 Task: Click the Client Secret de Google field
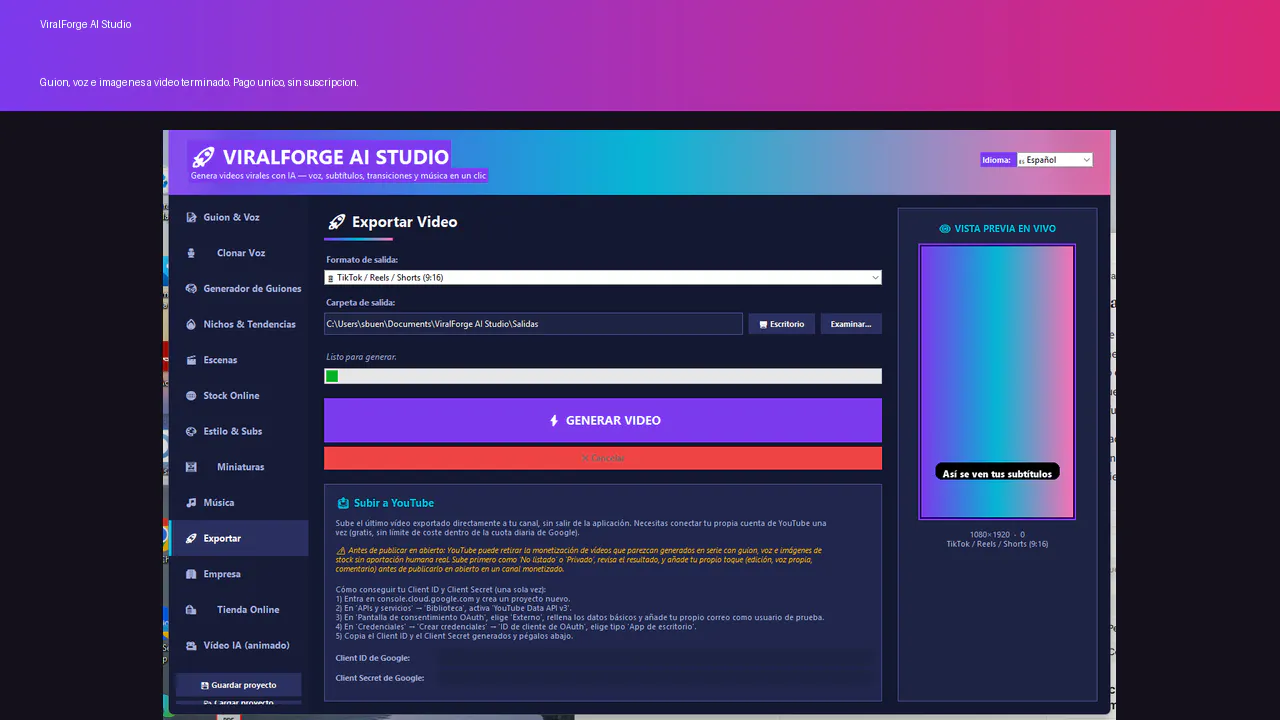pyautogui.click(x=655, y=678)
